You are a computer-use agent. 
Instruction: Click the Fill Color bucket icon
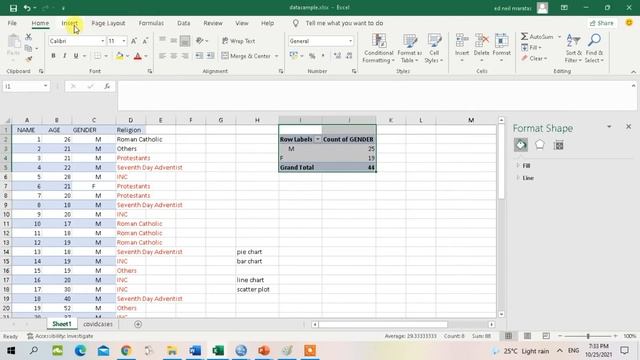120,56
